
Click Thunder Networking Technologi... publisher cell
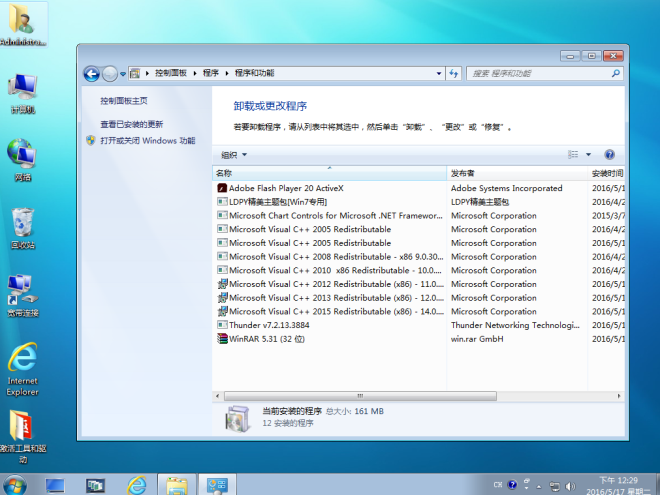tap(515, 325)
